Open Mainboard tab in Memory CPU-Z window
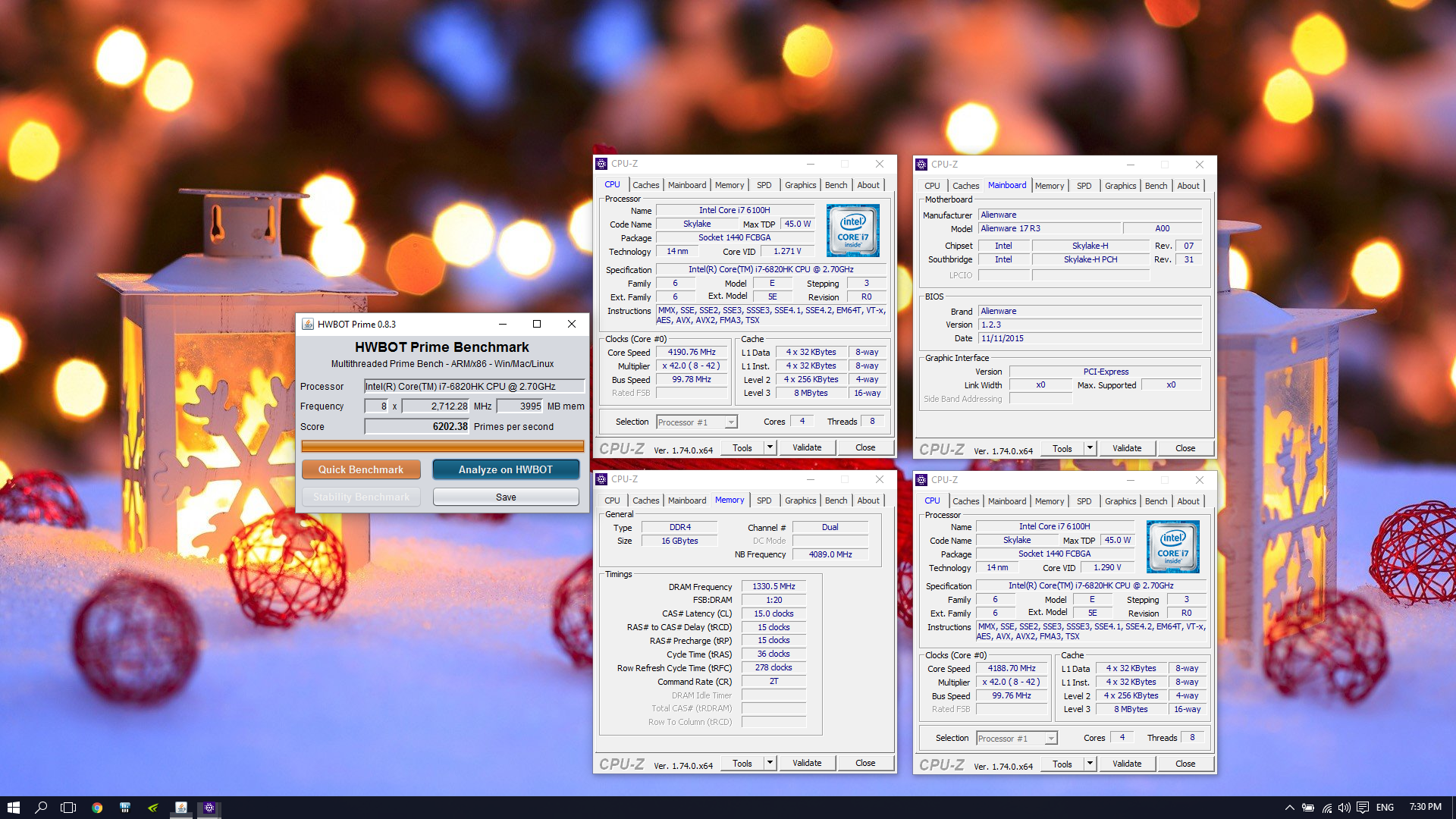The width and height of the screenshot is (1456, 819). [687, 500]
